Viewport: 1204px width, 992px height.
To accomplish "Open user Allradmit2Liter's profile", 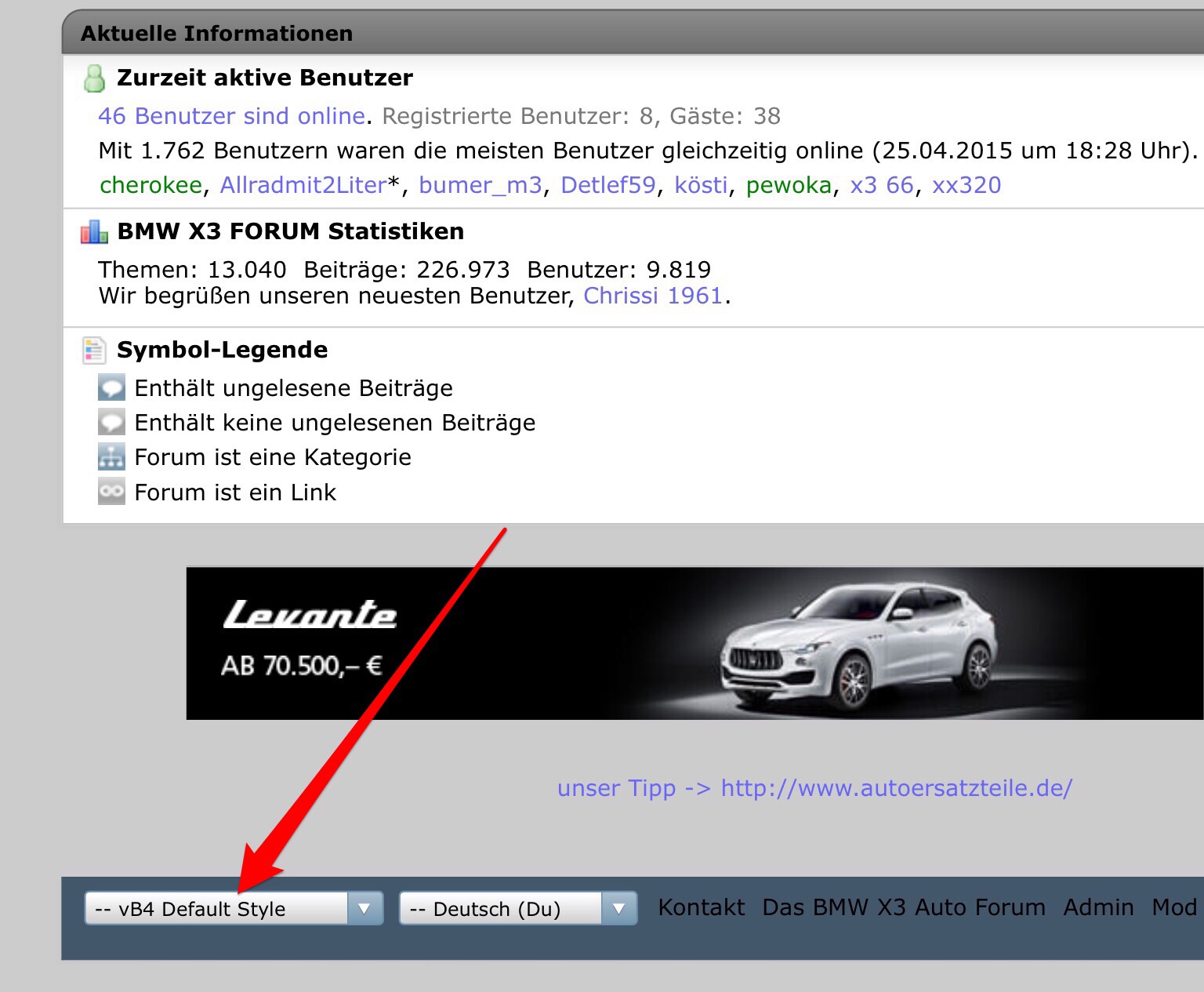I will click(303, 185).
